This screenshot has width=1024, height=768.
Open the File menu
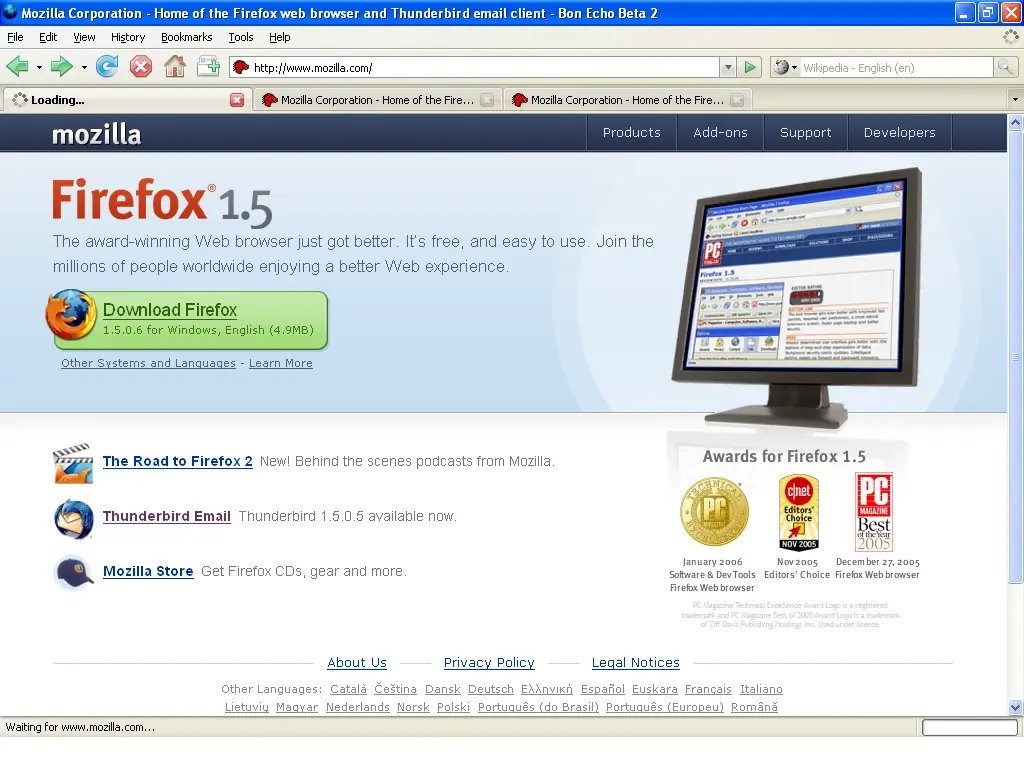pyautogui.click(x=15, y=37)
